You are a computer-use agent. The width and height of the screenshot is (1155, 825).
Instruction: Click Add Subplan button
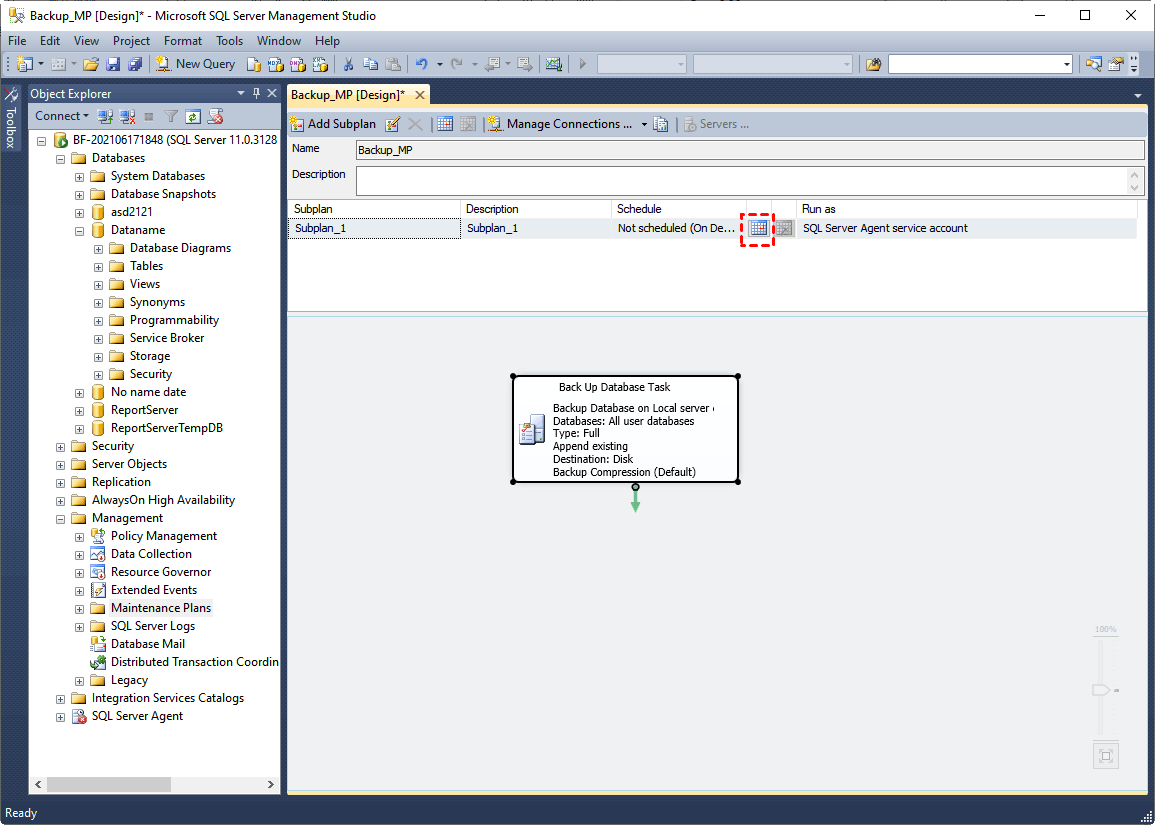[x=333, y=124]
